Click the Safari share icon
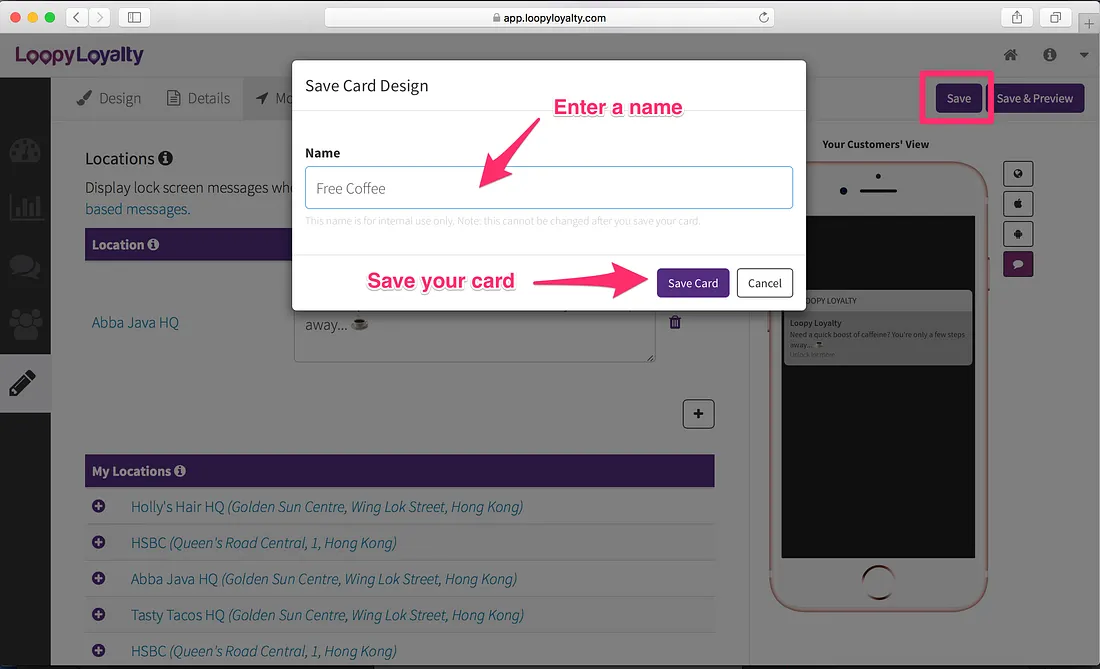Screen dimensions: 1100x669 tap(1017, 18)
